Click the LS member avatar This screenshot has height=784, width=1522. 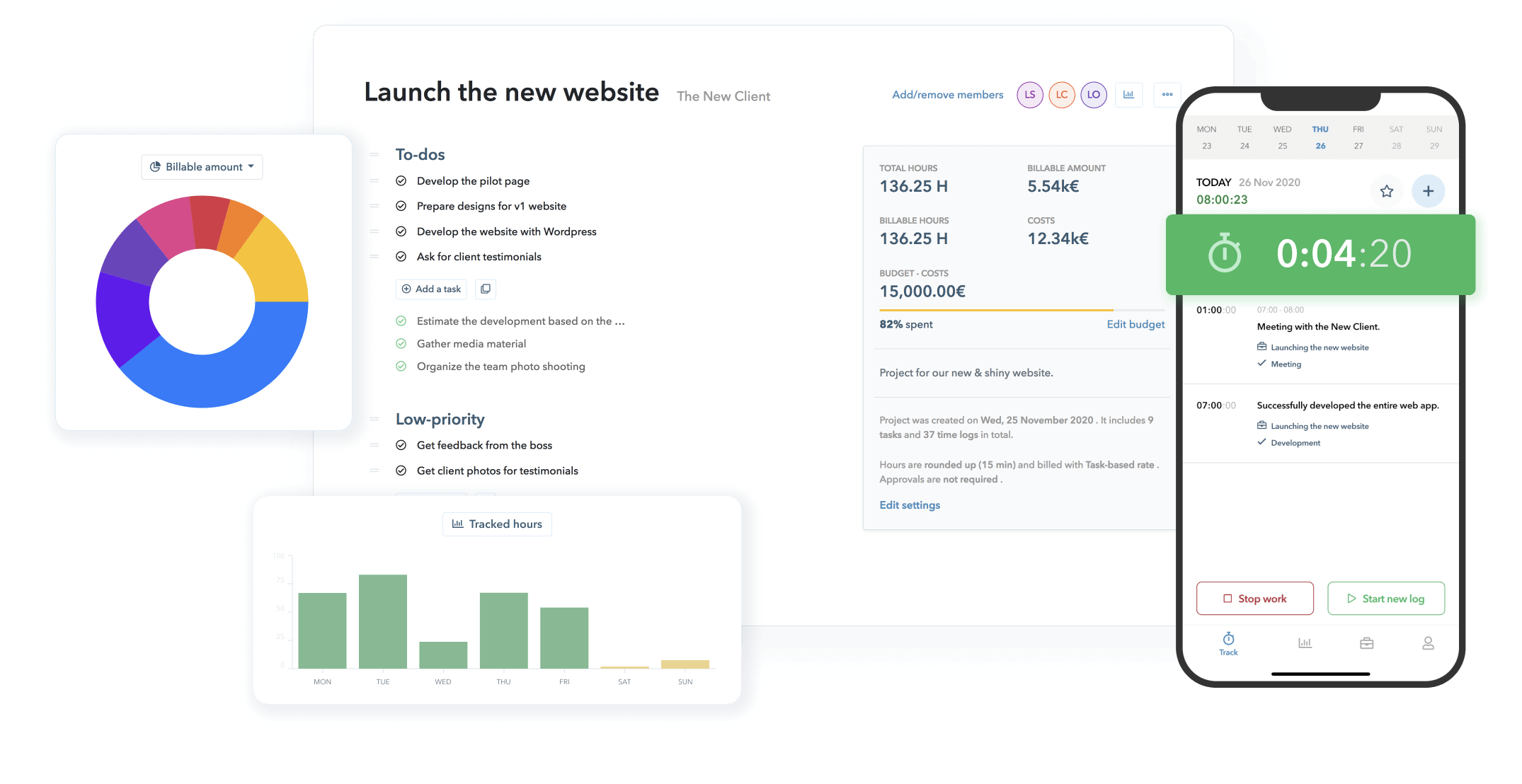point(1029,95)
